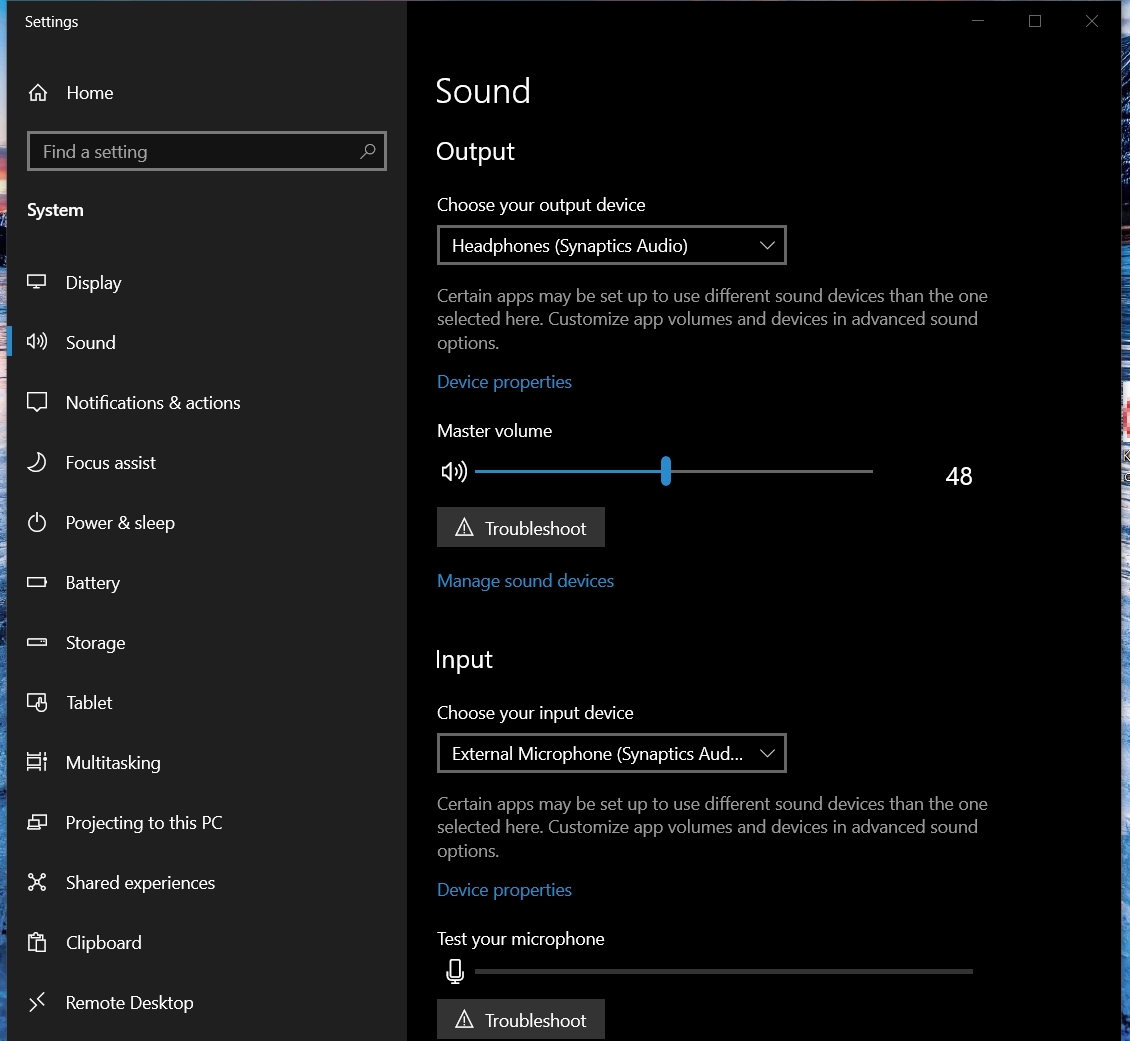Click the Focus assist moon icon

click(37, 463)
